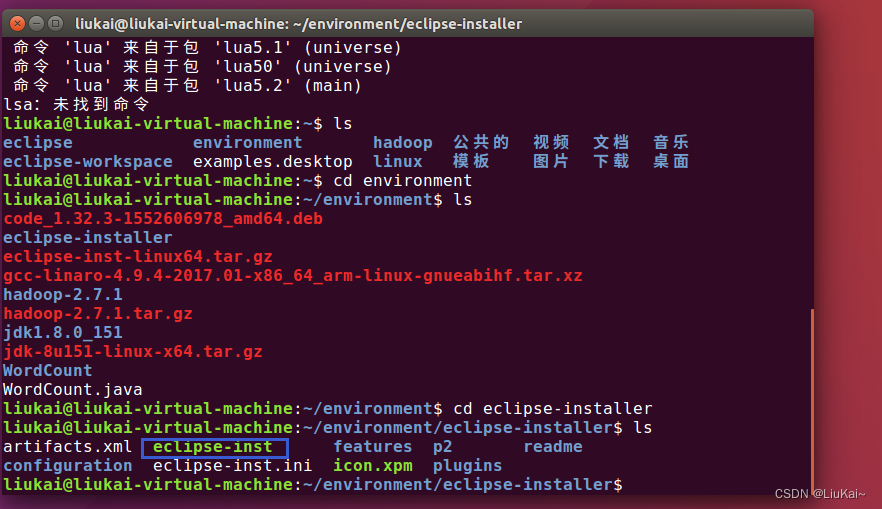The width and height of the screenshot is (882, 509).
Task: Click 'code_1.32.3-1552606978_amd64.deb' file name
Action: coord(163,218)
